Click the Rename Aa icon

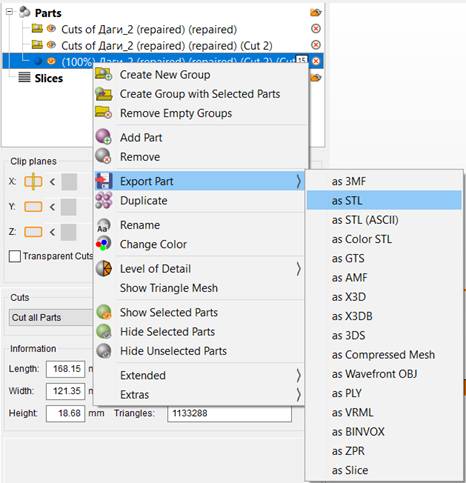(x=103, y=225)
